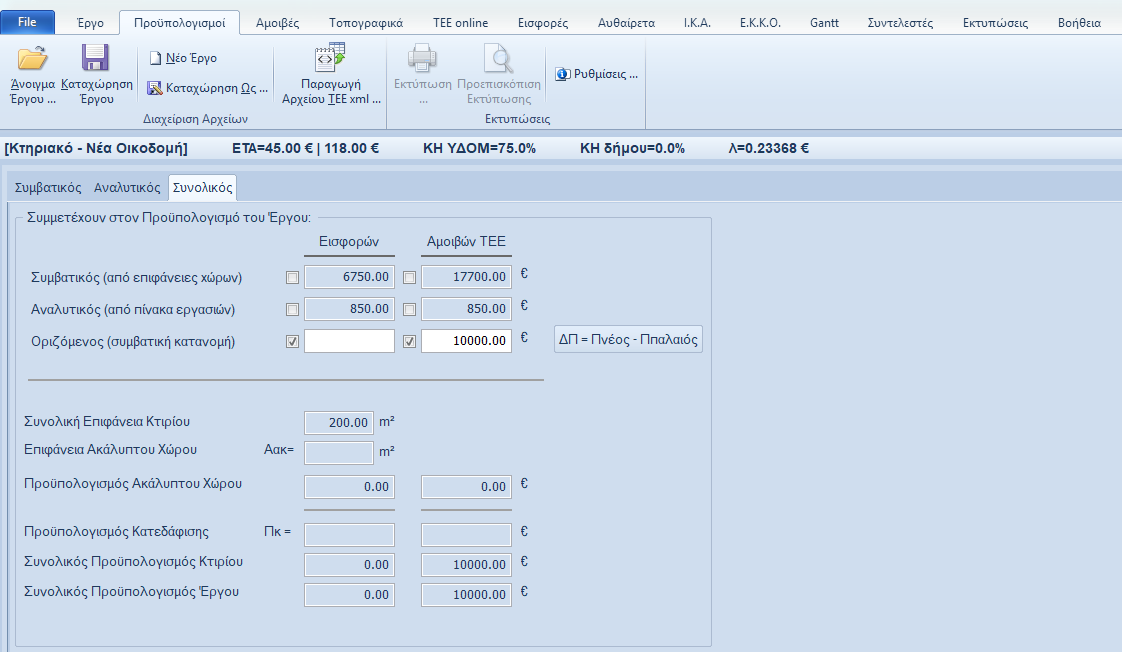Tick Συμβατικός checkbox under Αμοιβών ΤΕΕ column
1122x652 pixels.
409,277
